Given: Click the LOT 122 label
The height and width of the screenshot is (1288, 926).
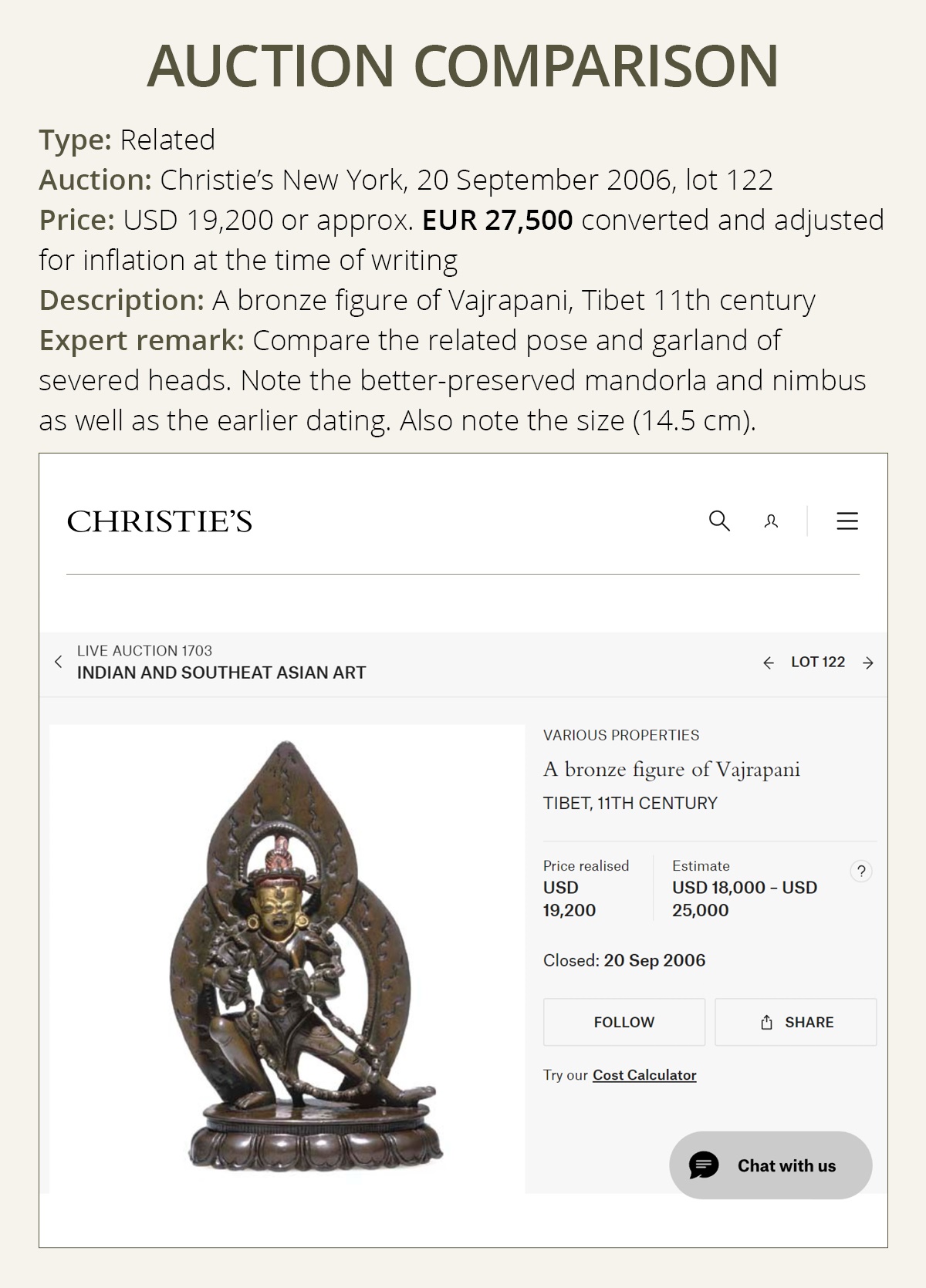Looking at the screenshot, I should [818, 663].
